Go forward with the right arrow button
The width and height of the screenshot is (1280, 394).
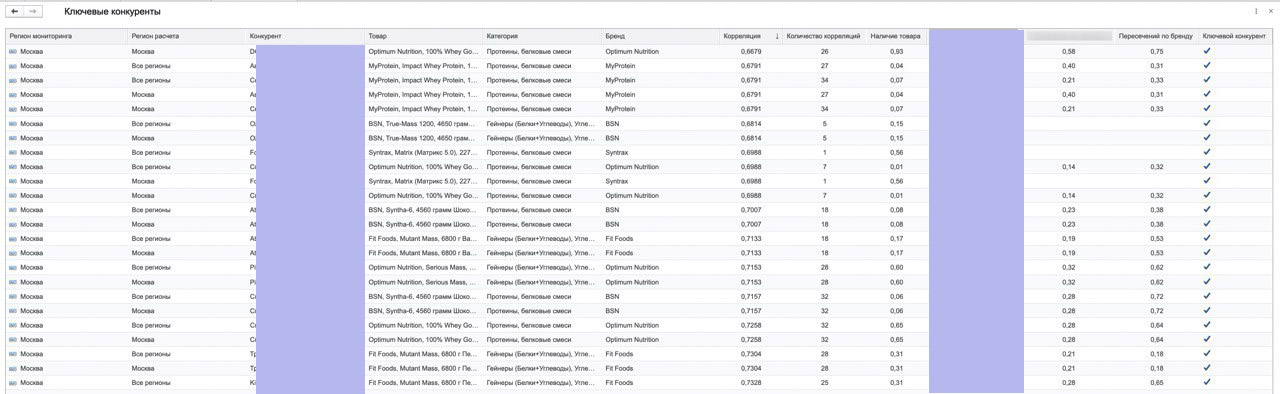[x=33, y=11]
